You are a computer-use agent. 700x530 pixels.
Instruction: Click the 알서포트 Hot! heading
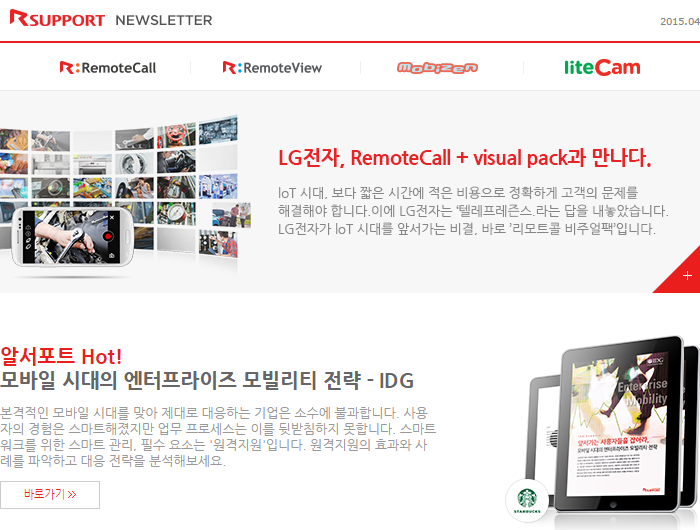(x=61, y=356)
